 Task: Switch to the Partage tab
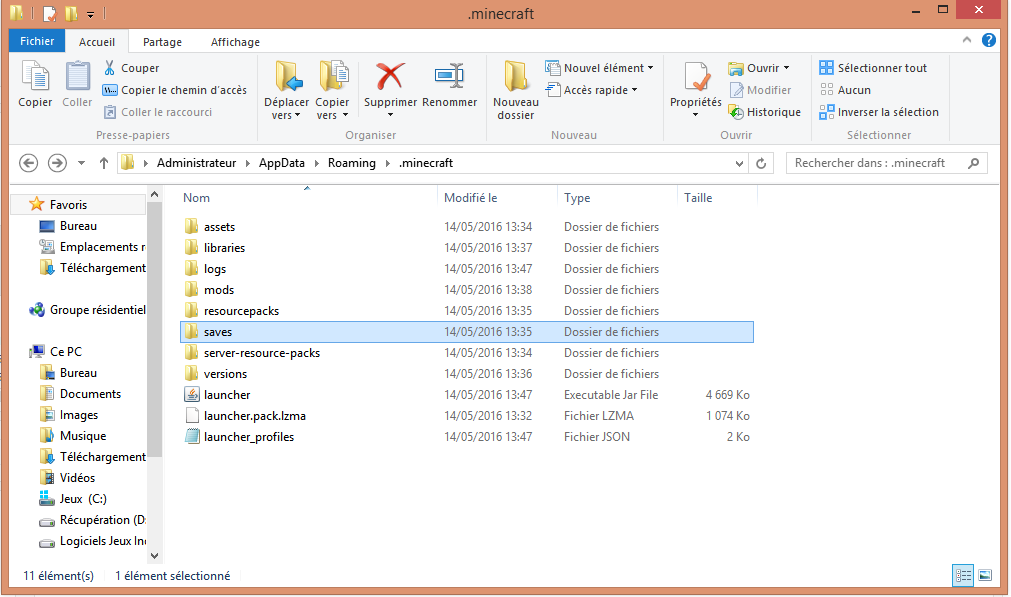tap(162, 42)
